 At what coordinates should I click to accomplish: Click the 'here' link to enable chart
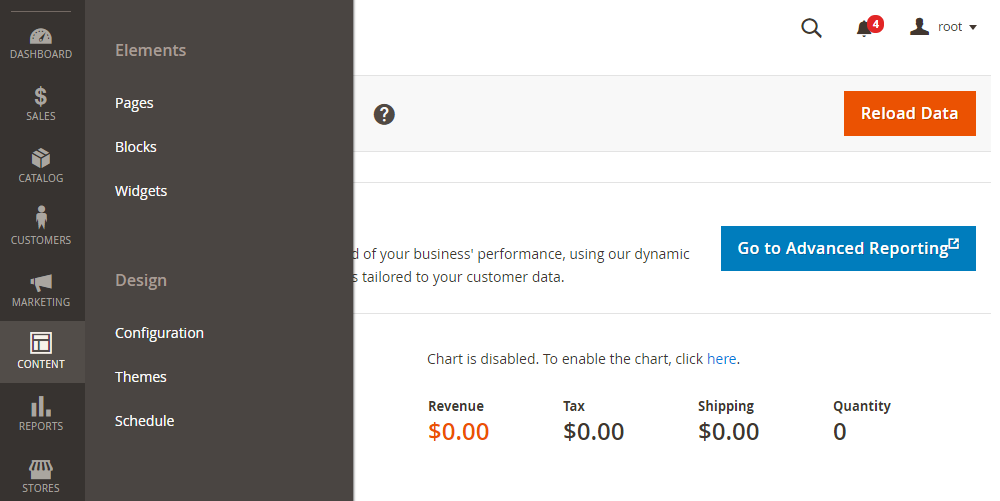pyautogui.click(x=721, y=358)
